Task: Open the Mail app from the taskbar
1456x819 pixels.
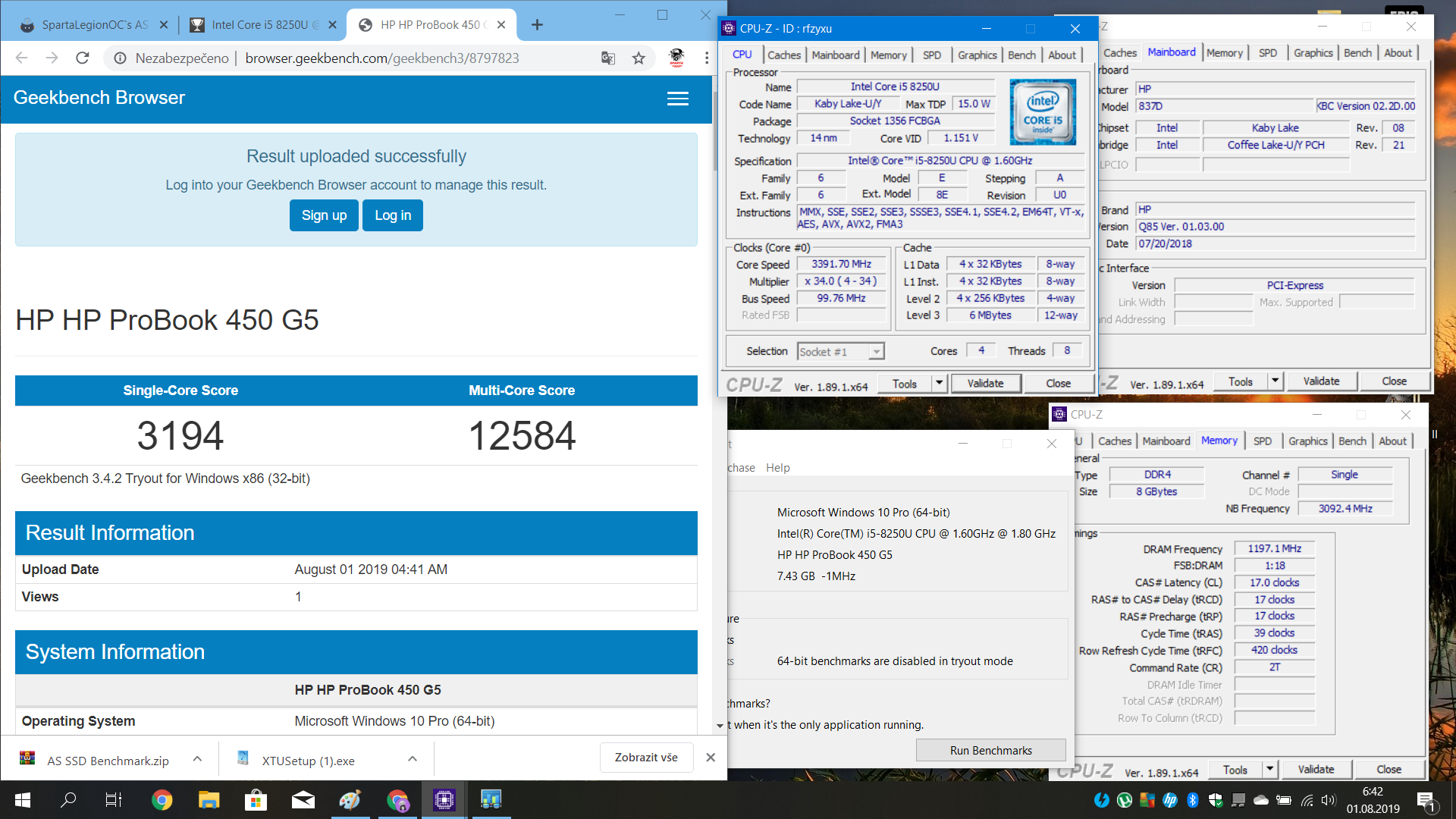Action: (x=303, y=799)
